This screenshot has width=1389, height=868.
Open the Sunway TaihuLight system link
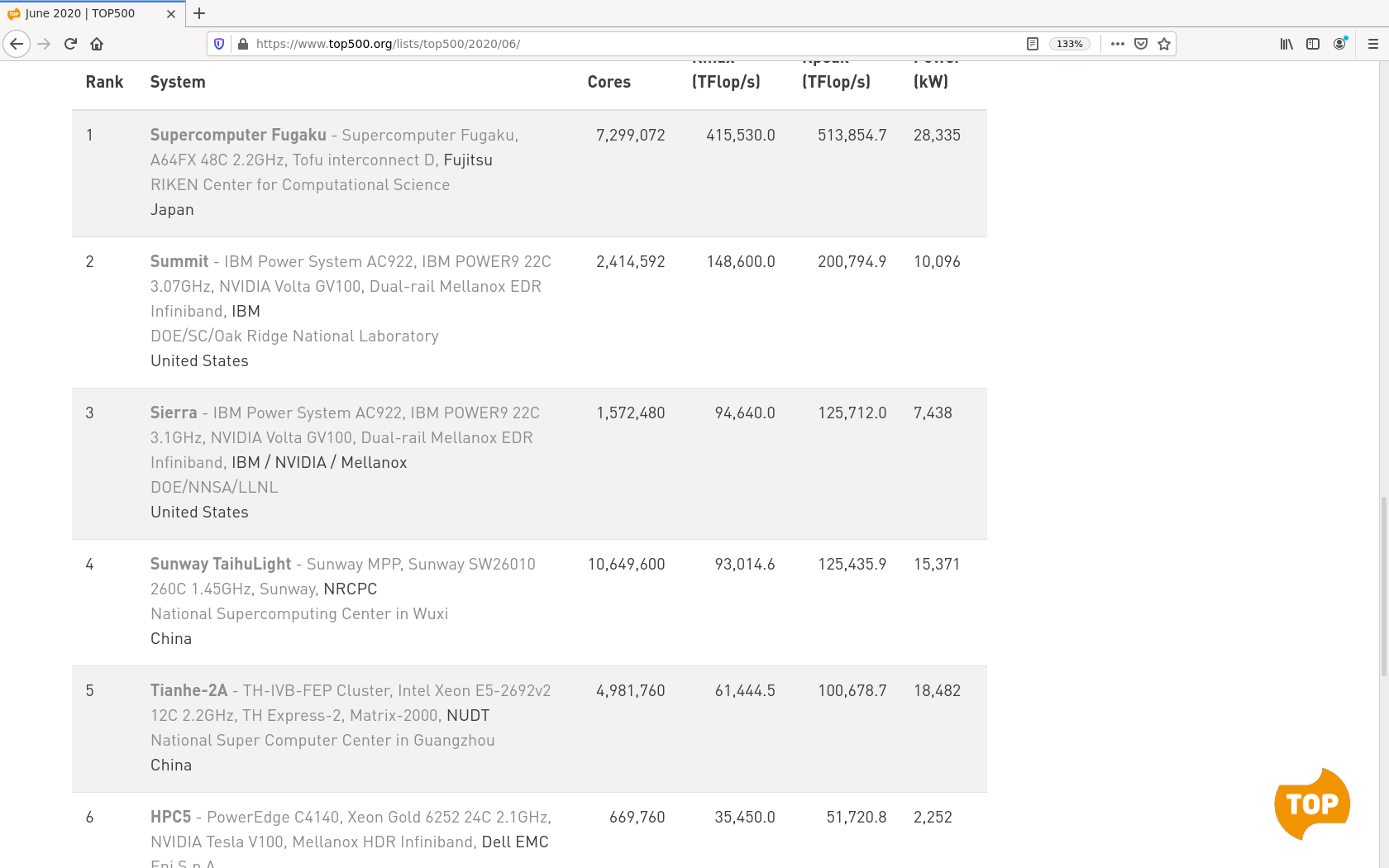click(221, 564)
